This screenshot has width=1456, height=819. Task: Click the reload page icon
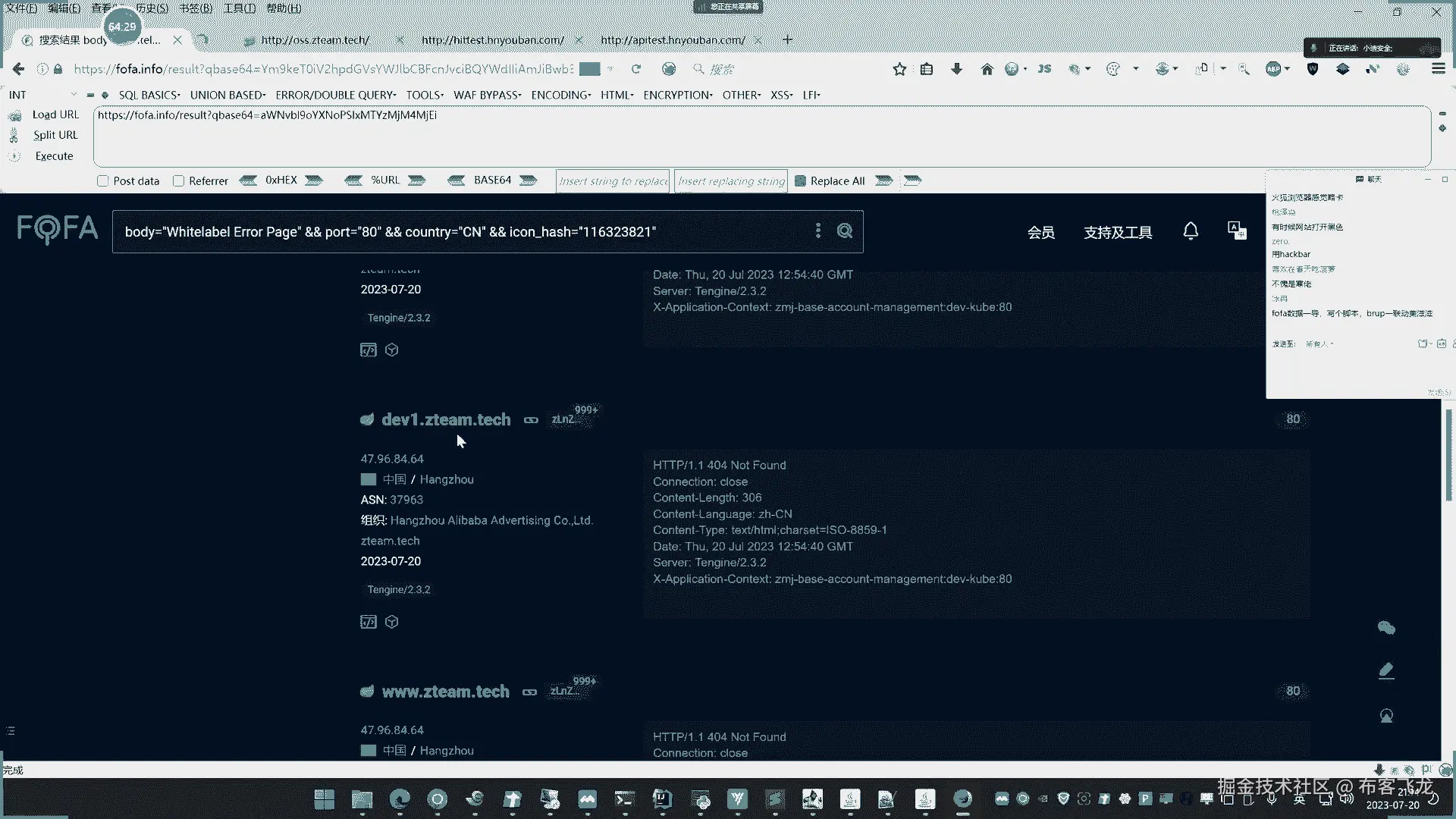[x=636, y=69]
